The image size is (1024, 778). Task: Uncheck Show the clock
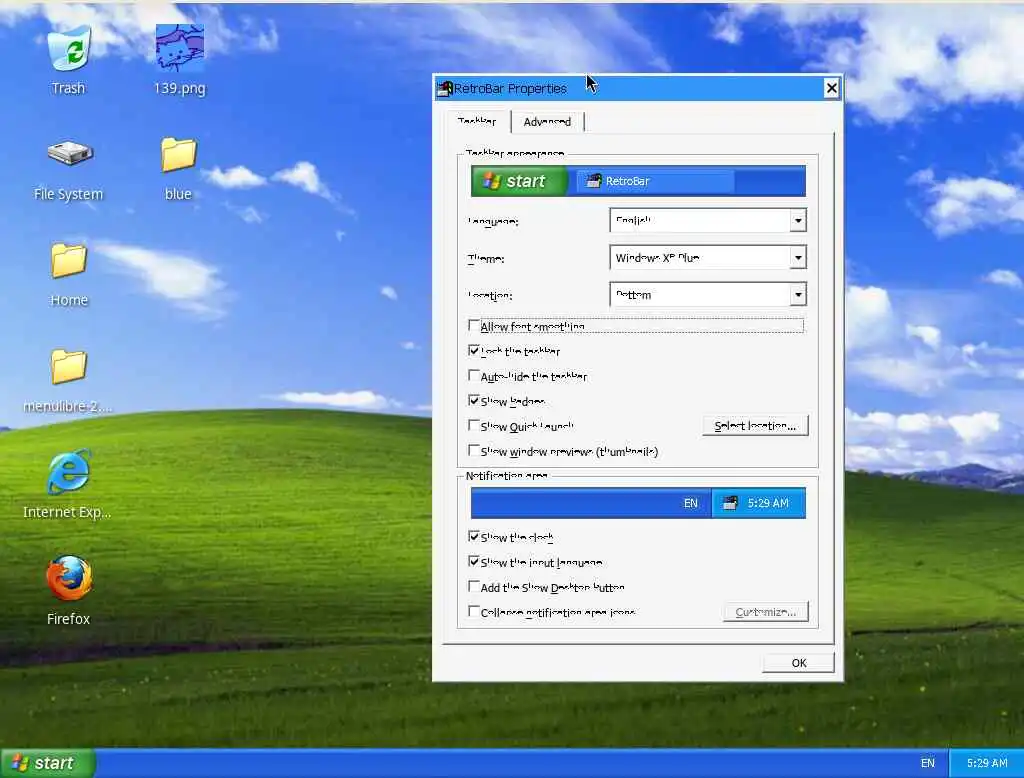click(474, 537)
